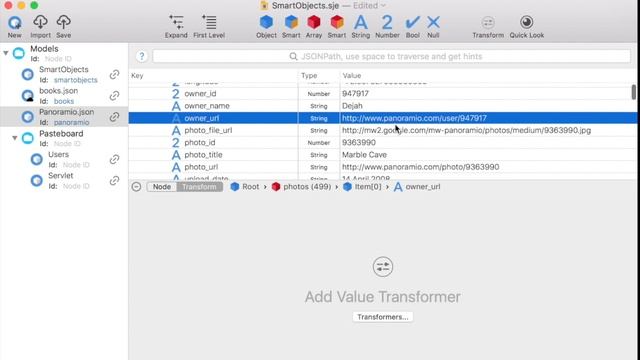Click the First Level toolbar icon
640x360 pixels.
click(209, 22)
